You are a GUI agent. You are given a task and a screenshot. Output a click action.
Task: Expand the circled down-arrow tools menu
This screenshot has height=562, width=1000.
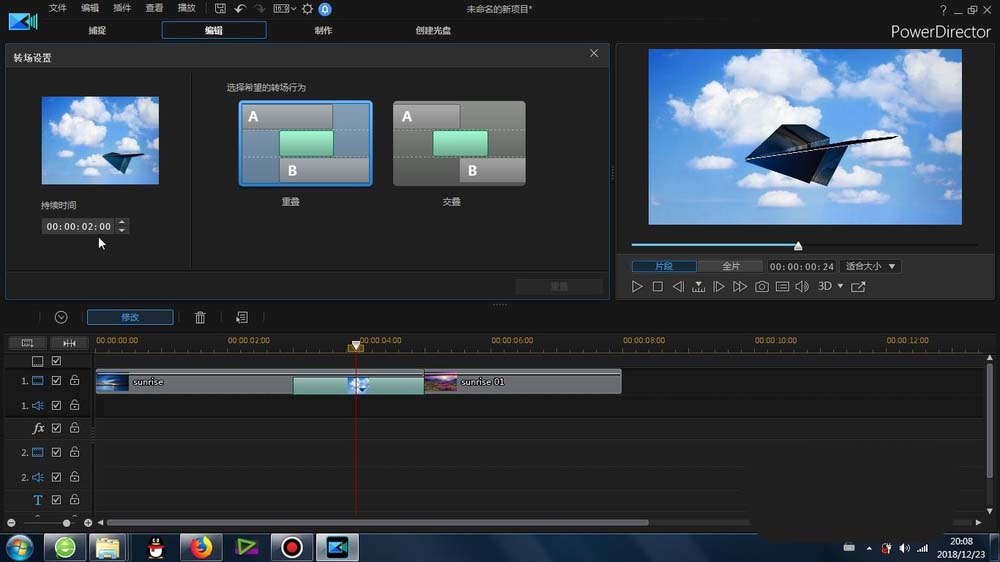coord(61,317)
